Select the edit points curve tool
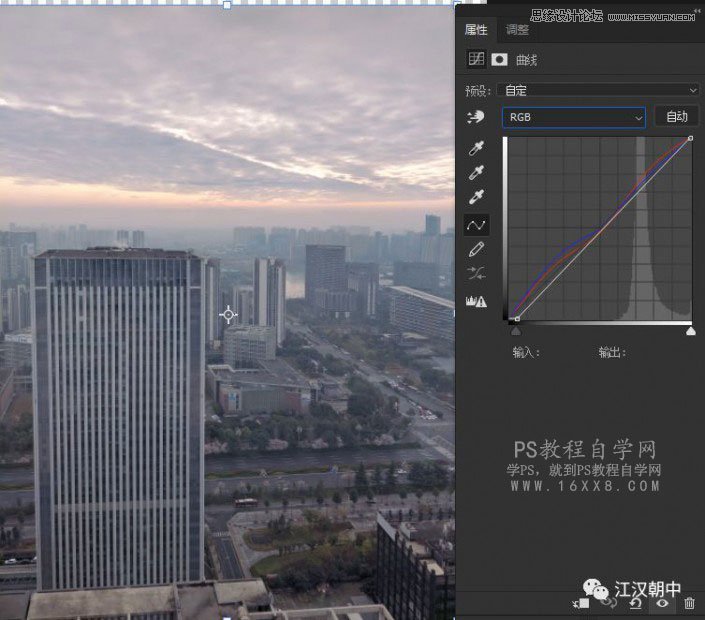The height and width of the screenshot is (620, 705). 477,224
